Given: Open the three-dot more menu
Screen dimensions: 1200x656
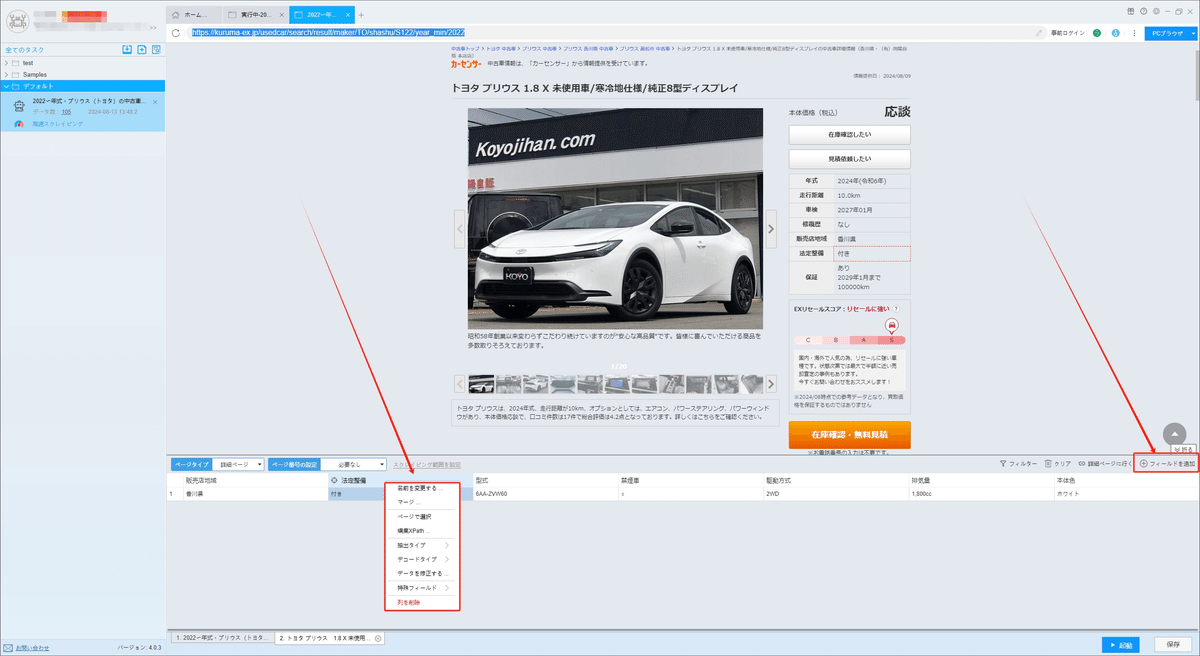Looking at the screenshot, I should (1133, 33).
